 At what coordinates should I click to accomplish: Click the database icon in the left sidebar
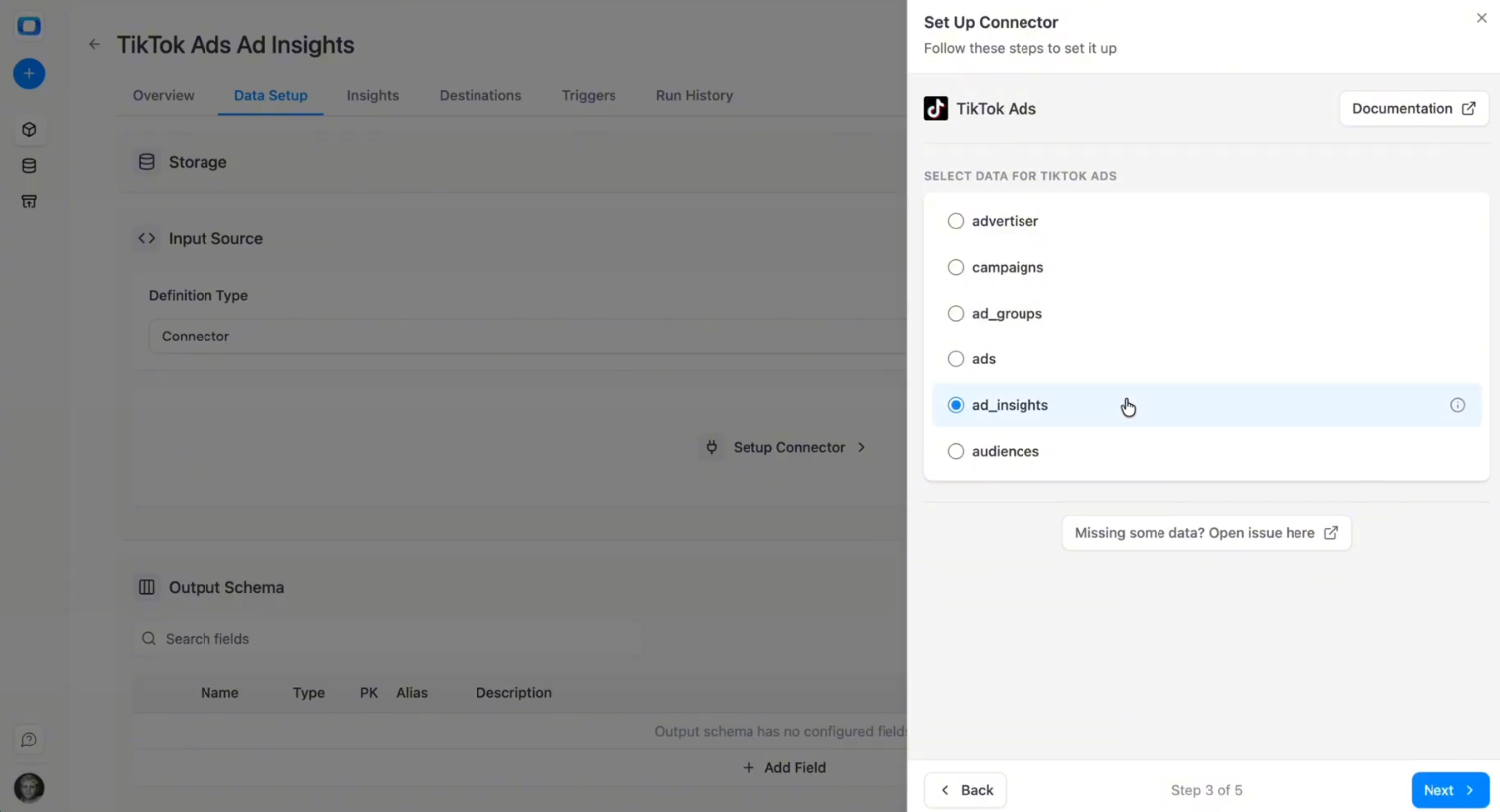click(28, 165)
